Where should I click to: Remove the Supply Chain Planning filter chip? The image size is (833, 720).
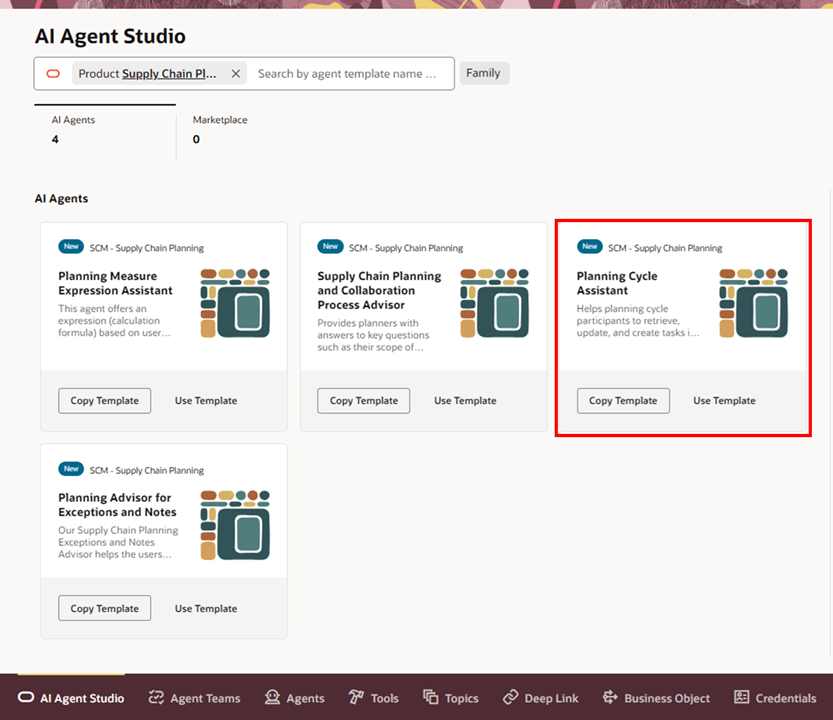point(235,73)
